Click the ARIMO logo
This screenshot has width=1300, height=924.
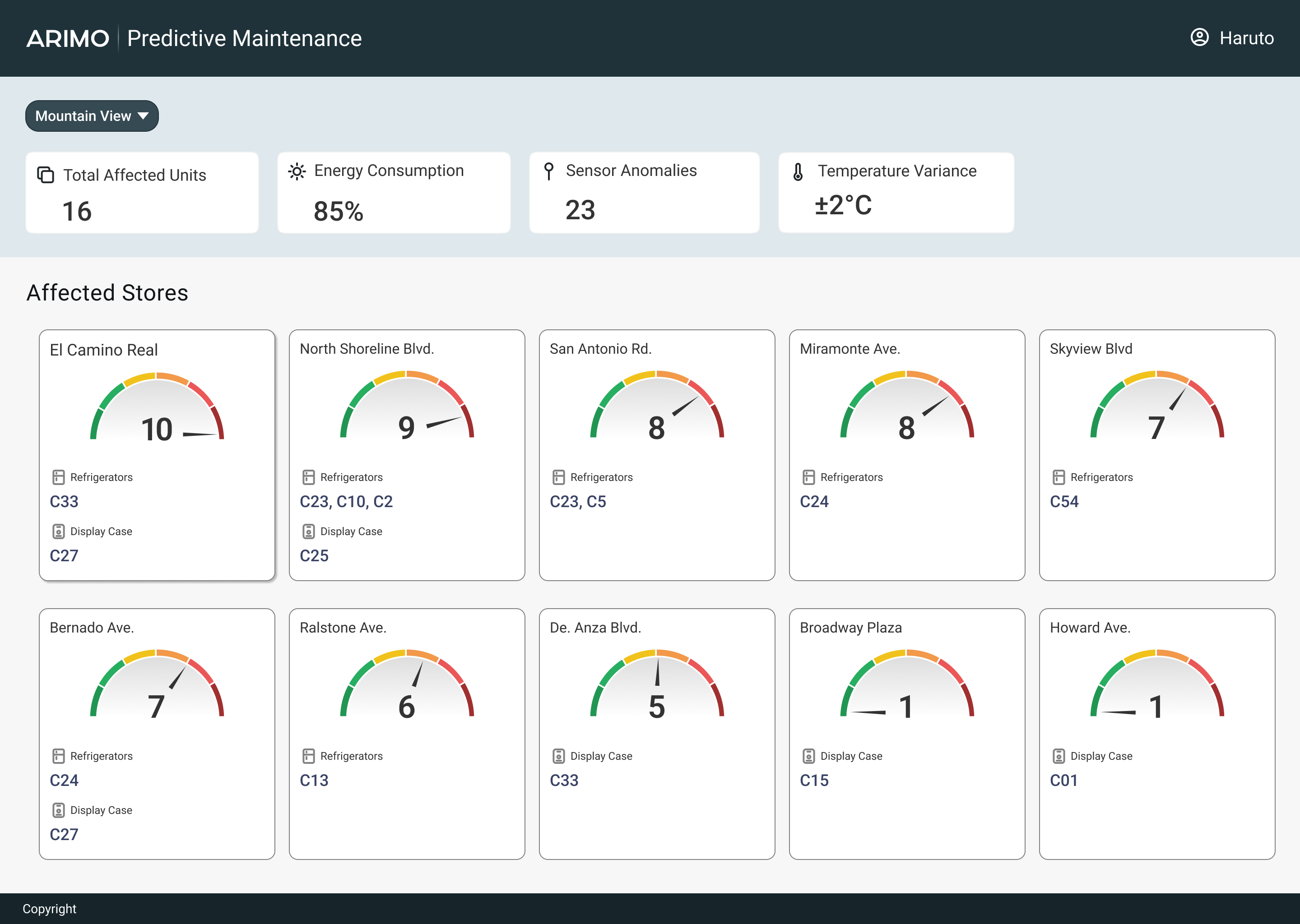point(68,39)
